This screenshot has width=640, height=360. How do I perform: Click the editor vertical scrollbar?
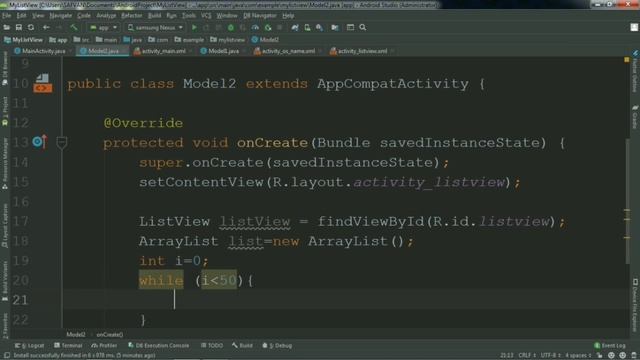point(627,201)
